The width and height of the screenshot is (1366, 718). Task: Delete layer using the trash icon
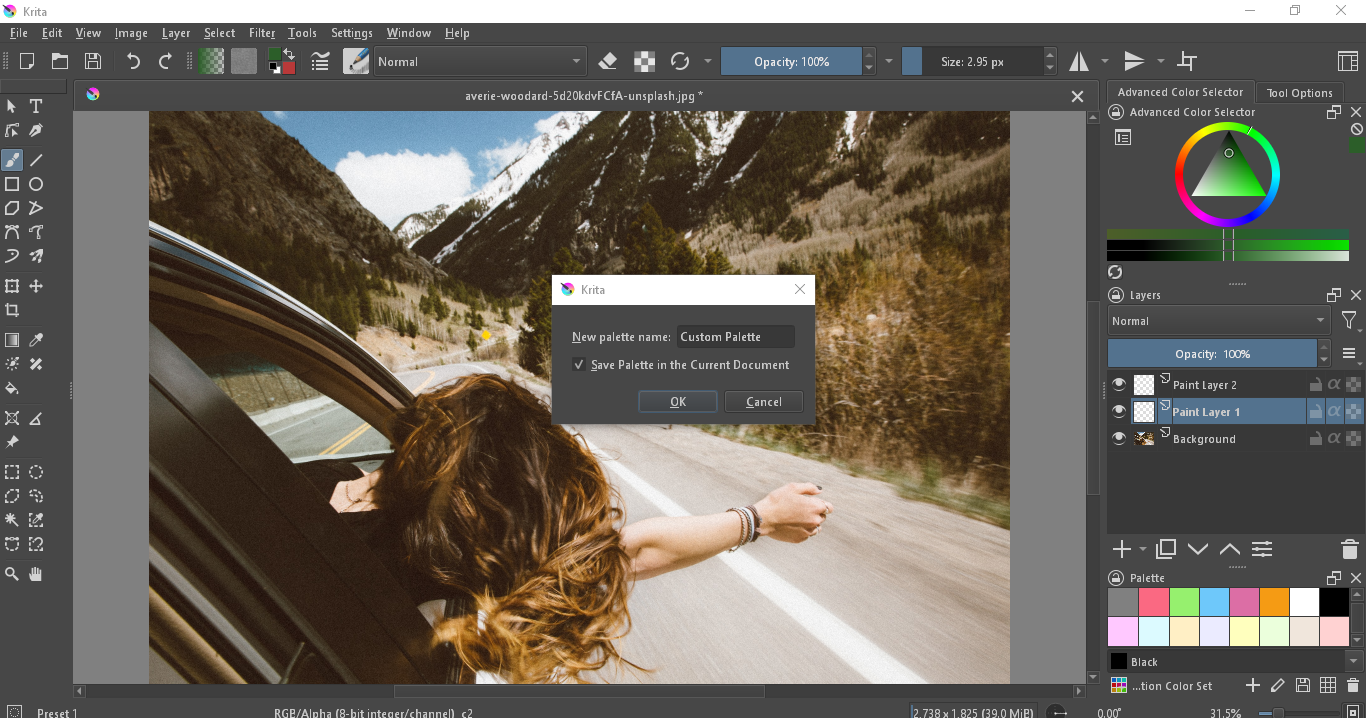(1349, 549)
